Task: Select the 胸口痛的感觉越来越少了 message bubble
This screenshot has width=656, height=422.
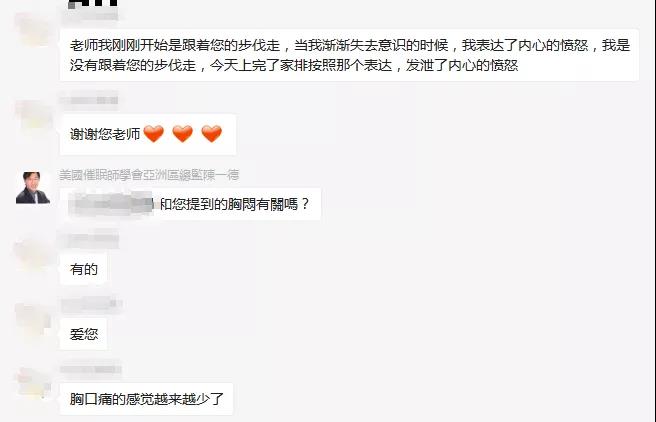Action: (x=146, y=399)
